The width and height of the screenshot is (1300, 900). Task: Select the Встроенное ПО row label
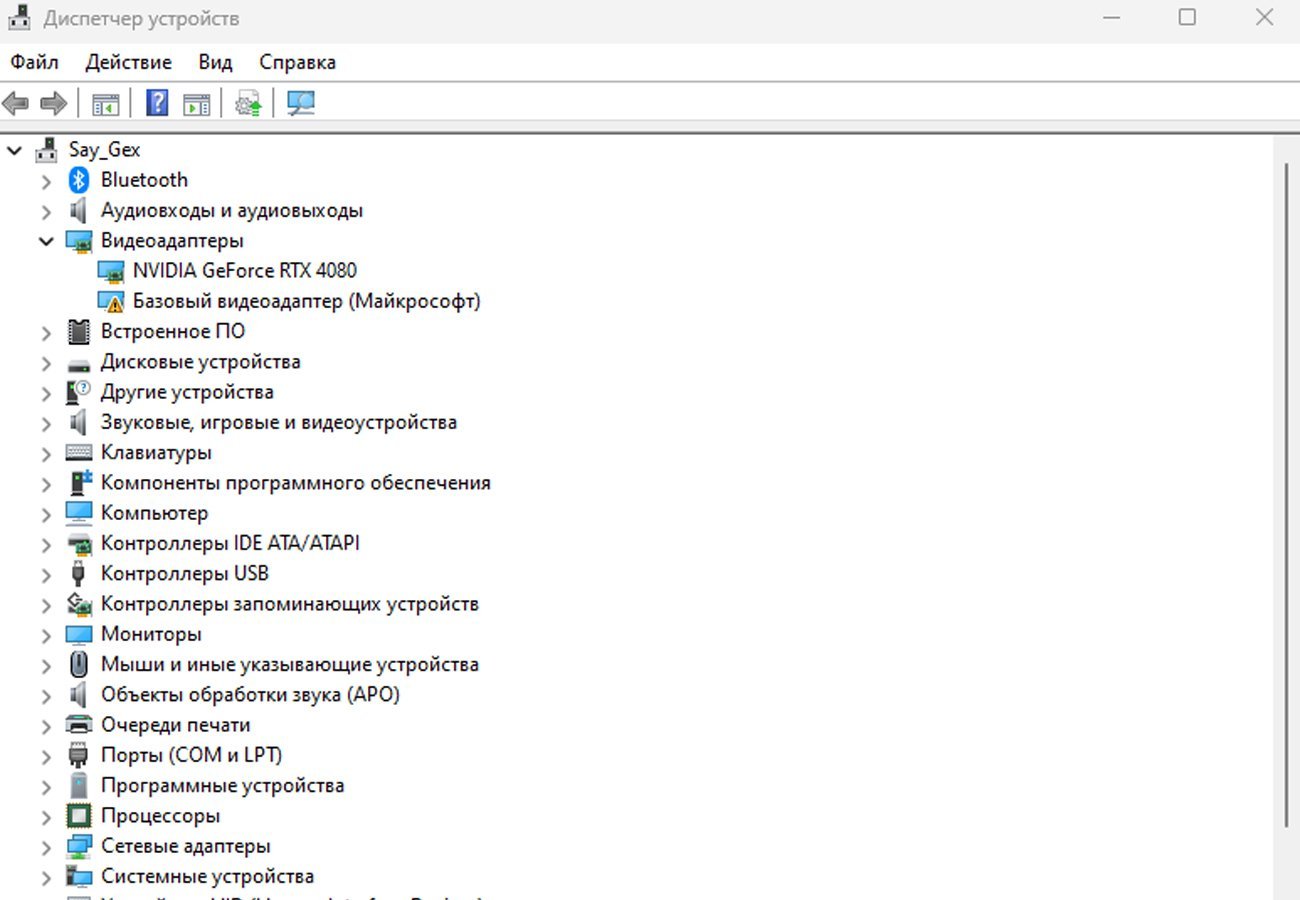(x=172, y=331)
